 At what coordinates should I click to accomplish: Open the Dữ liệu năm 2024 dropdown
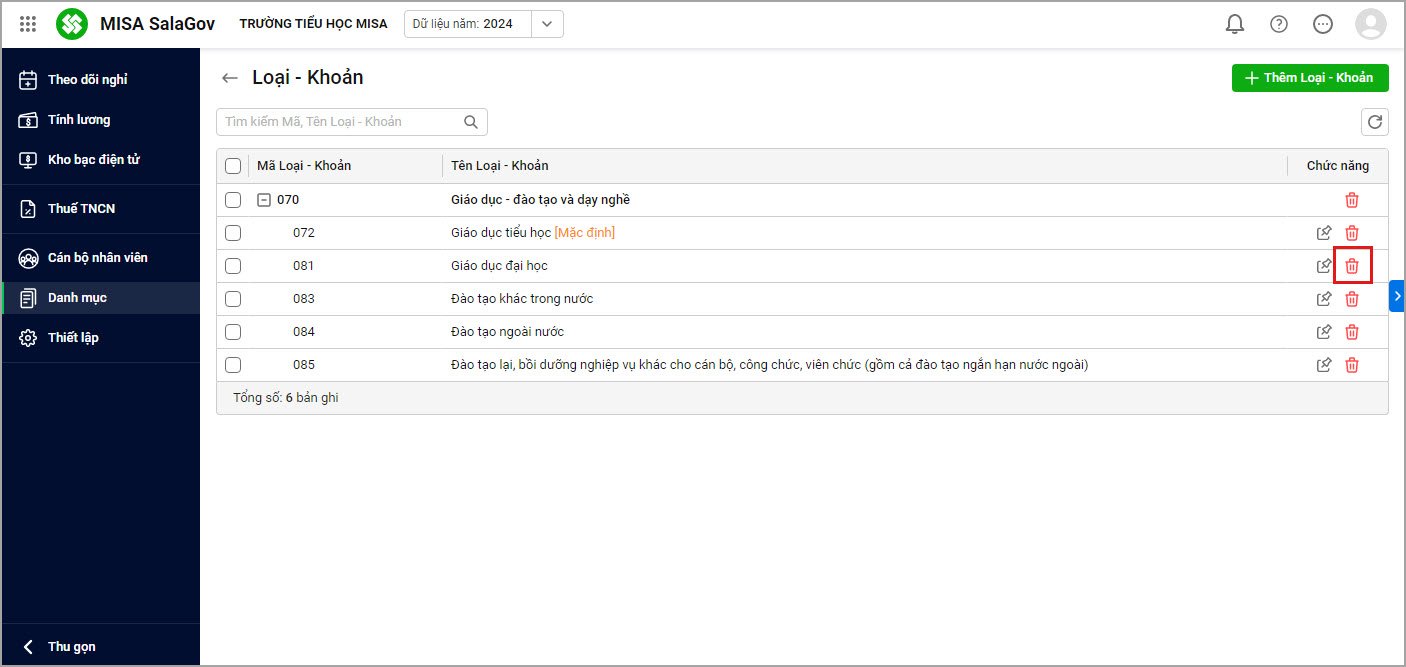[x=546, y=24]
